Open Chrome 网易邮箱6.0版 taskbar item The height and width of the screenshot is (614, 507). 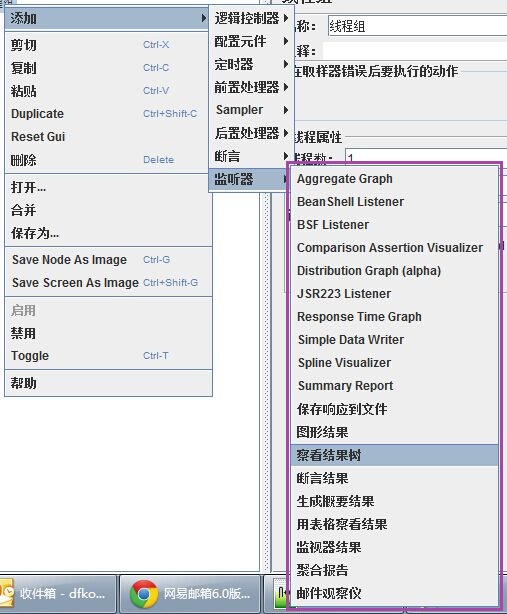(190, 594)
